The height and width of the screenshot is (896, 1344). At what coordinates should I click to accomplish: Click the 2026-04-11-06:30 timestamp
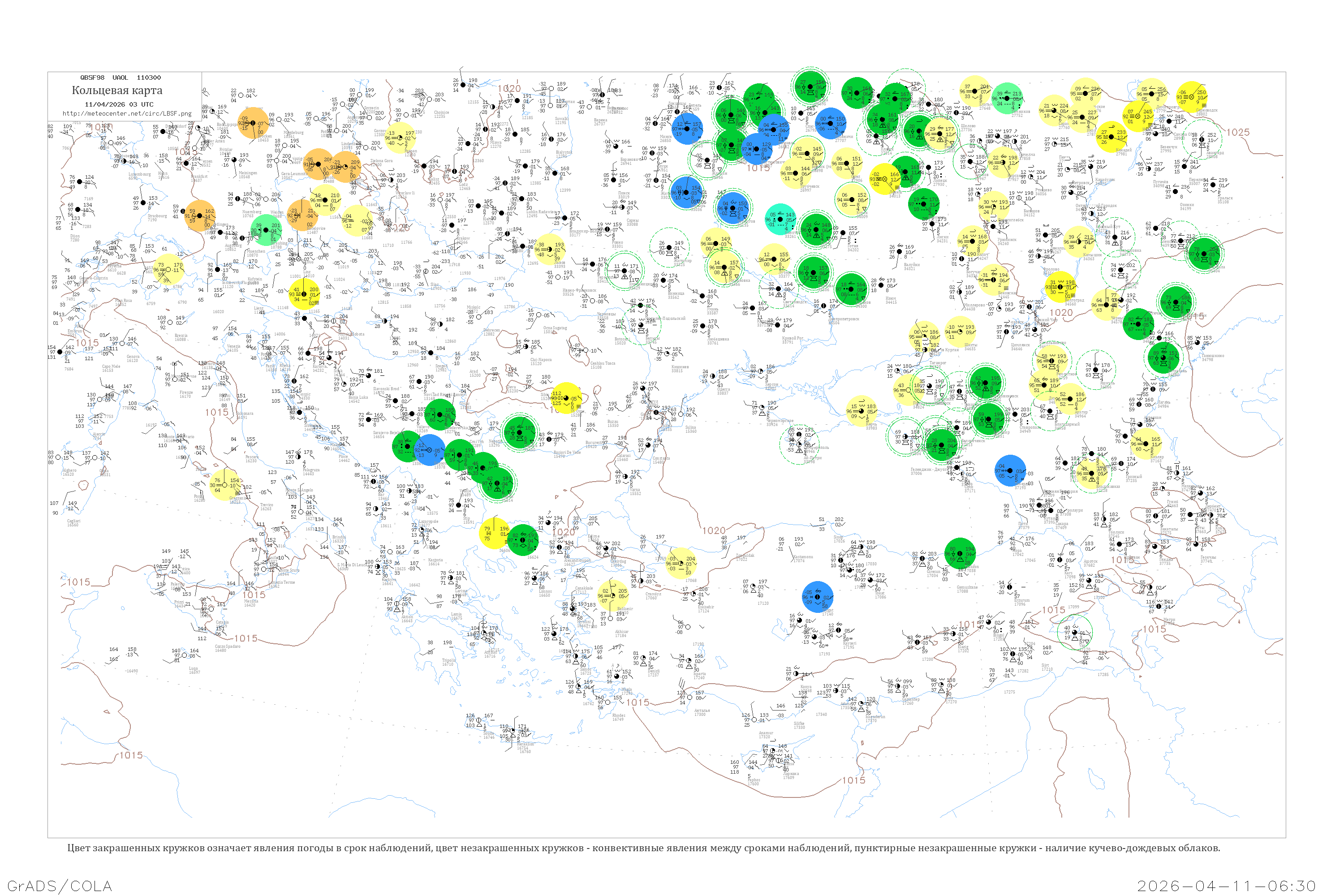coord(1226,885)
